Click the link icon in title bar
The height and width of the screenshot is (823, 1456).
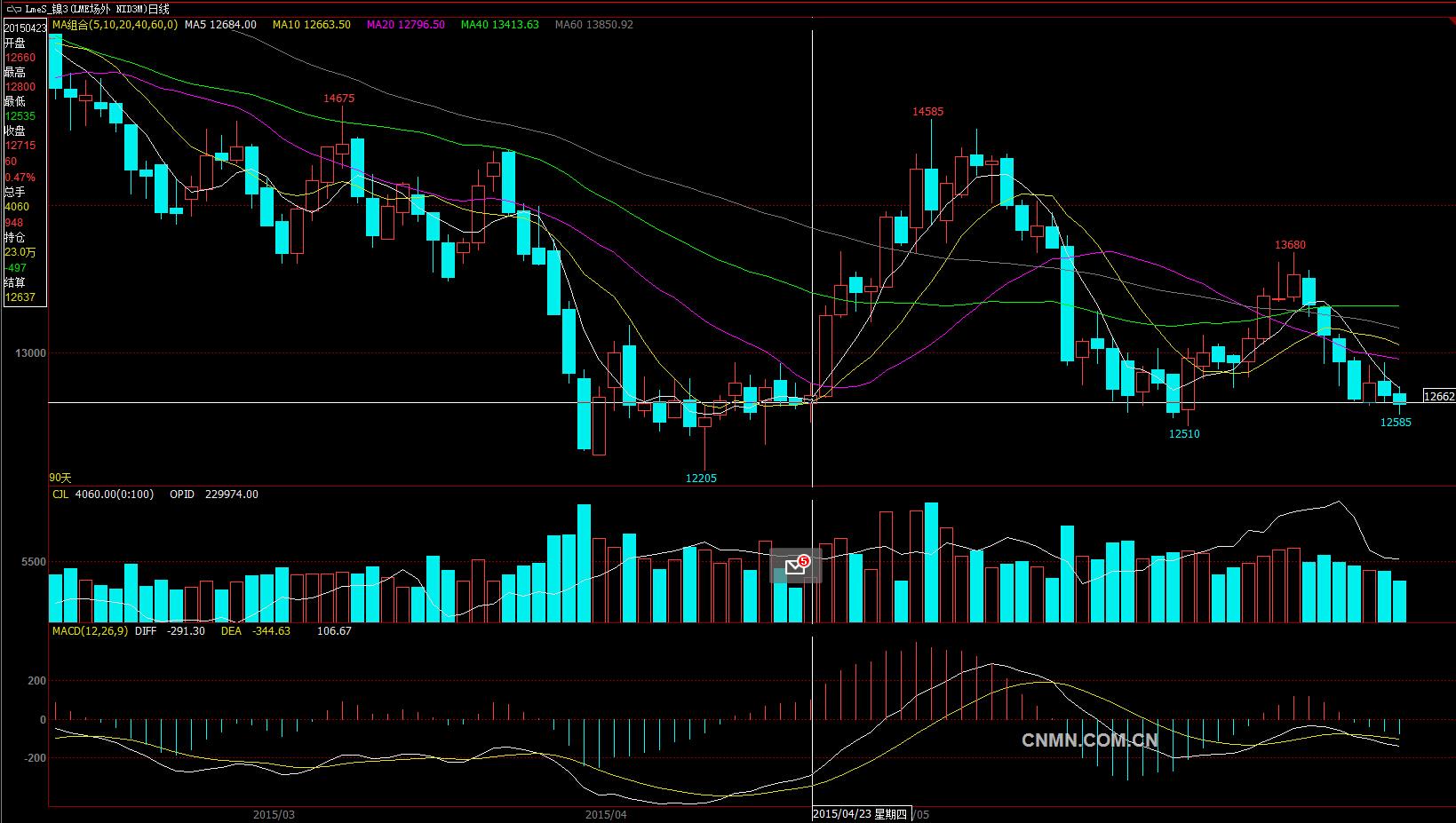click(x=12, y=8)
